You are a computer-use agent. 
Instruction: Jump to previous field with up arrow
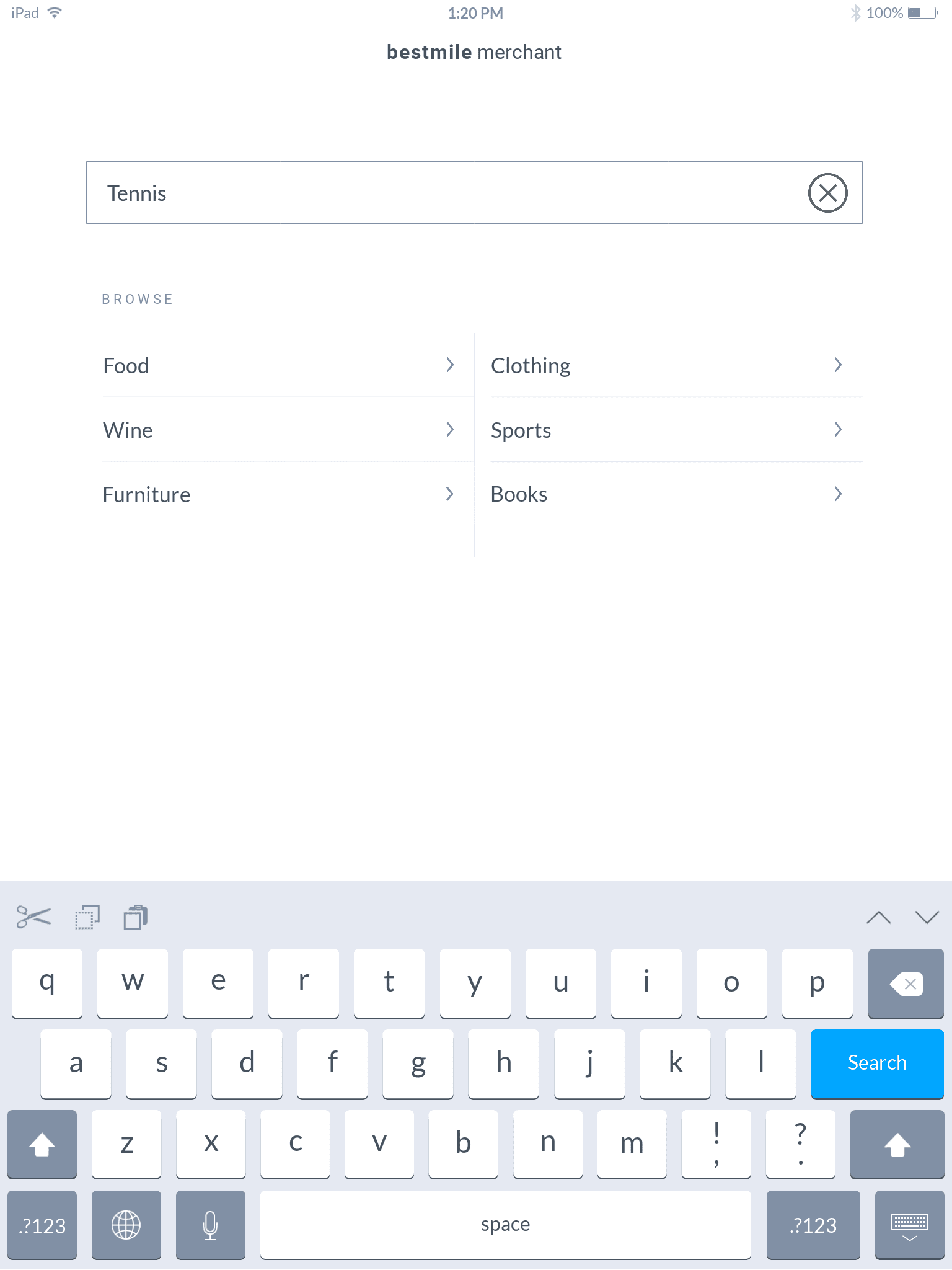878,917
